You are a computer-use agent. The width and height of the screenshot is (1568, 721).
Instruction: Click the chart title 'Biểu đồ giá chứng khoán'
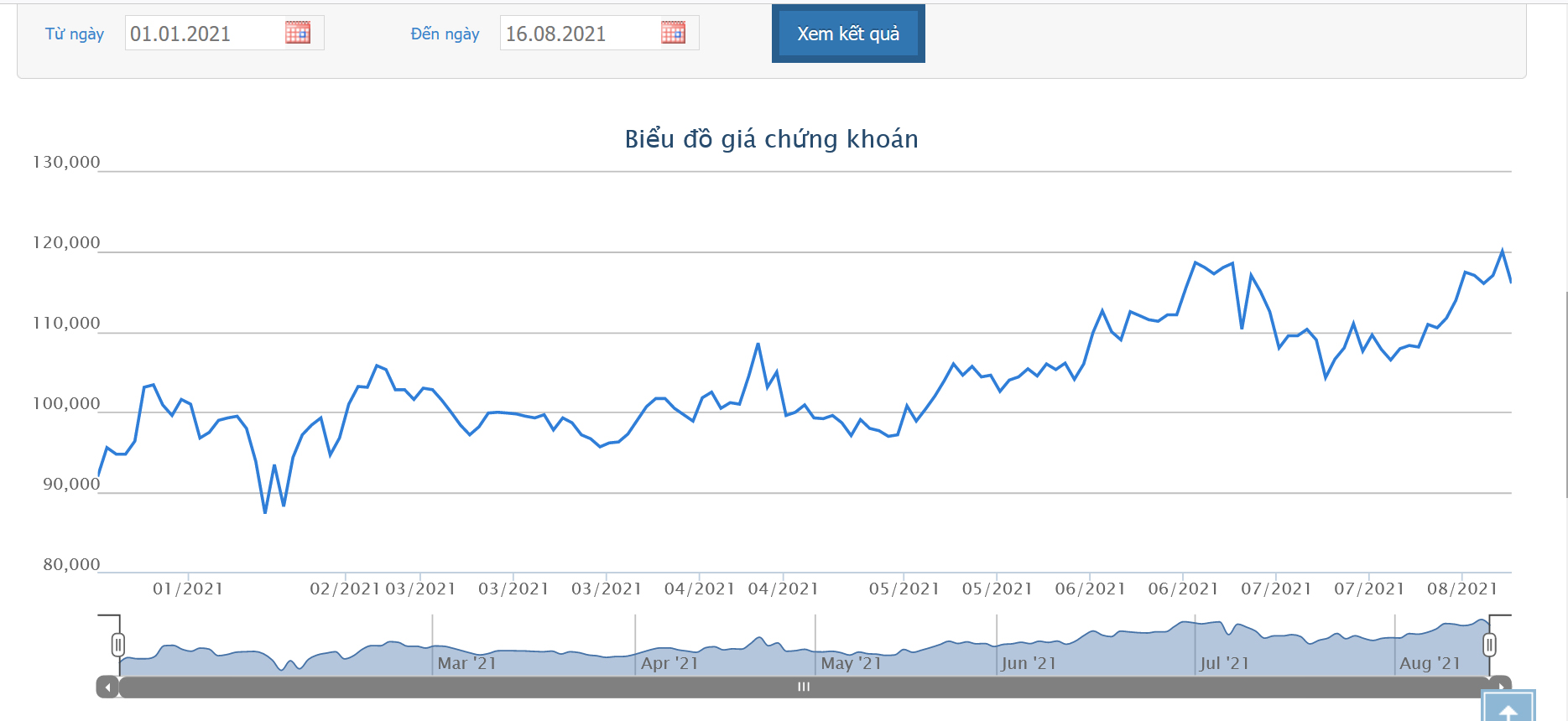tap(772, 139)
